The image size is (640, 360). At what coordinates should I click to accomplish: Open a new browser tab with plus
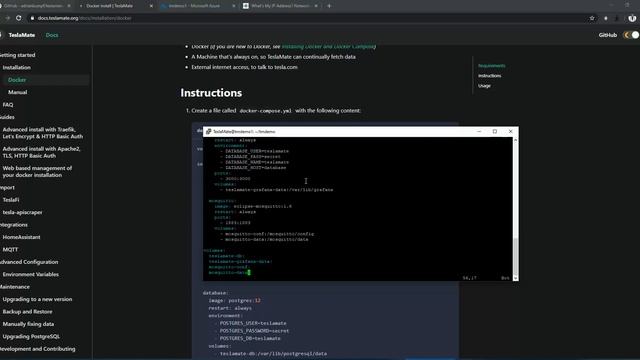pos(329,6)
